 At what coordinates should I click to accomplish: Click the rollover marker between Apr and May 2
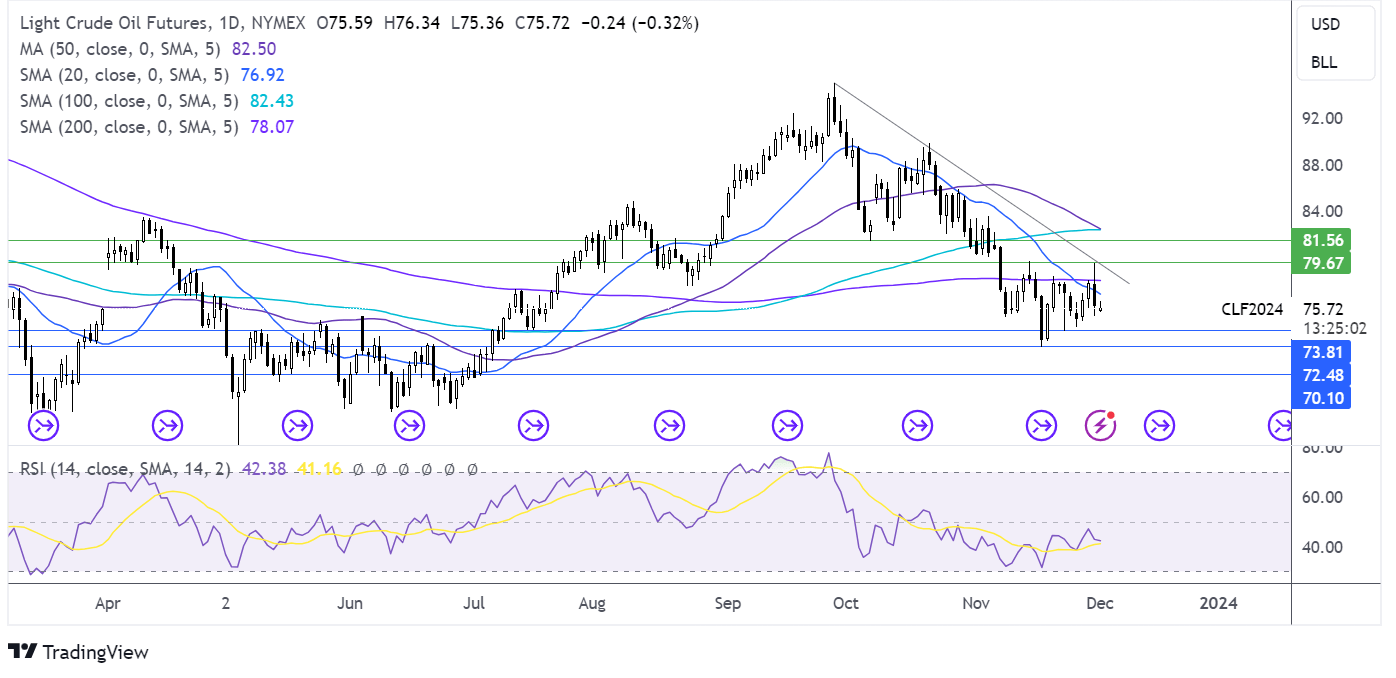point(166,427)
